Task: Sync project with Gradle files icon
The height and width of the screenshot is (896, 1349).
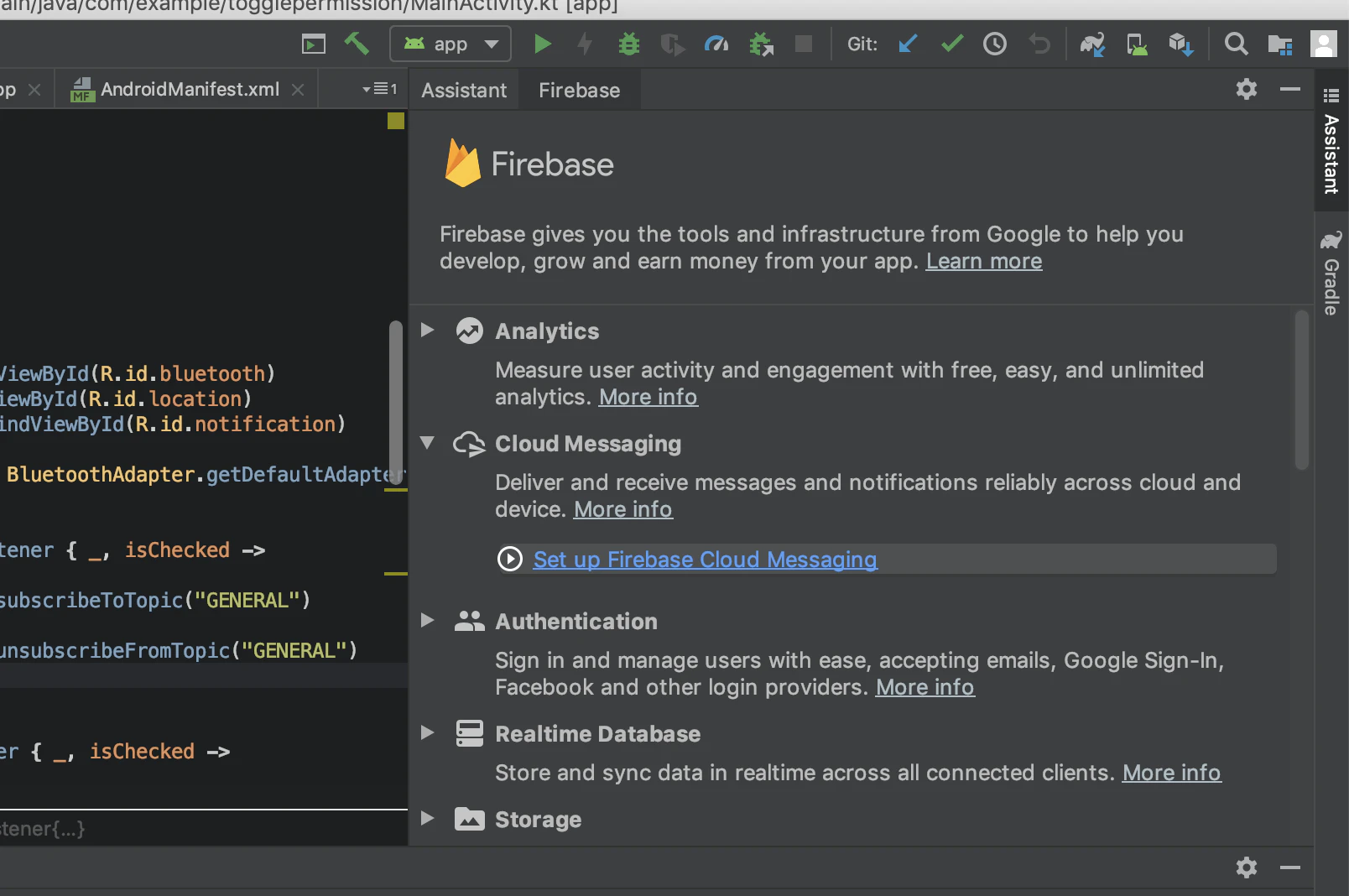Action: 1092,44
